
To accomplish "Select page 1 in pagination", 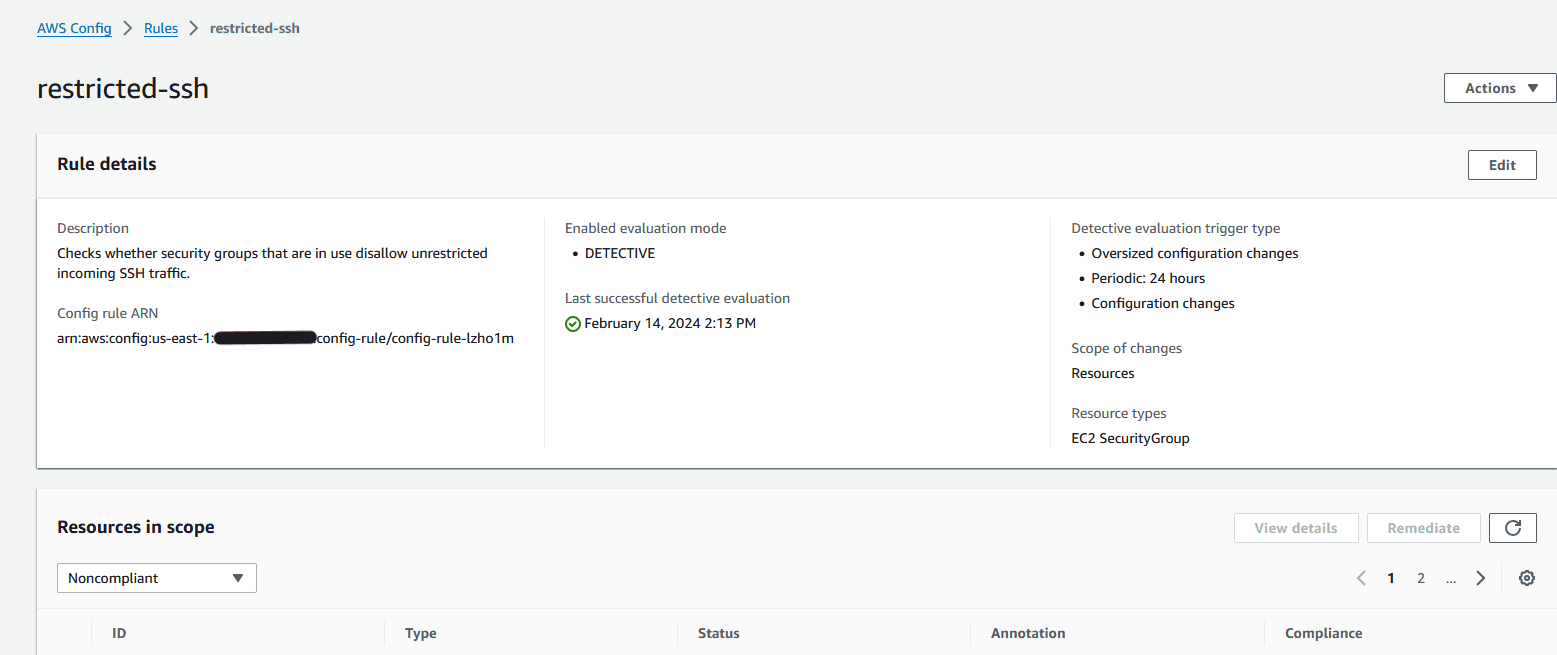I will tap(1390, 578).
